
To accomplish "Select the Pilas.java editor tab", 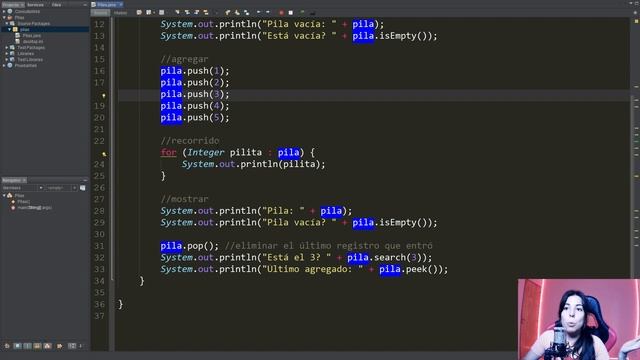I will (107, 4).
